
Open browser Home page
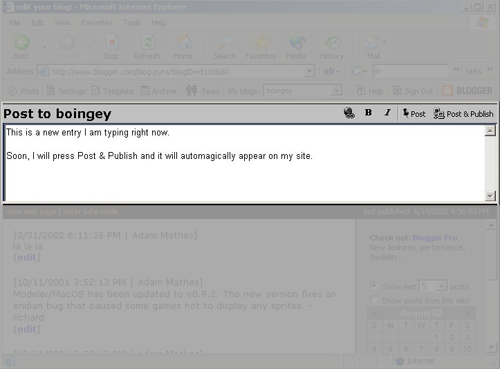(183, 47)
